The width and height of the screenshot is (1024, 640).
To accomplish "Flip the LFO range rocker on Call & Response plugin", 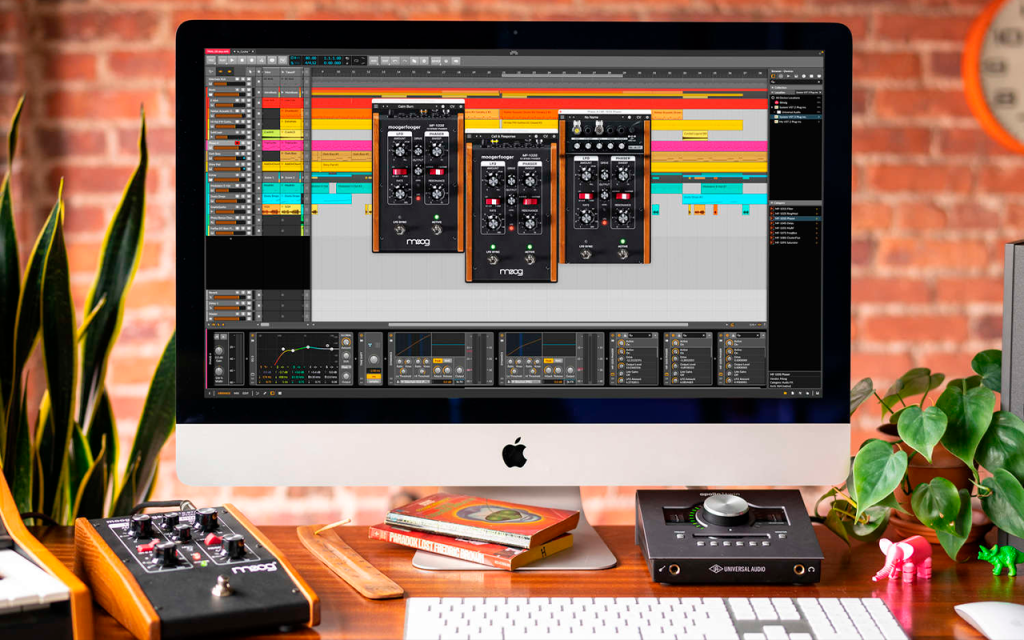I will pos(493,202).
